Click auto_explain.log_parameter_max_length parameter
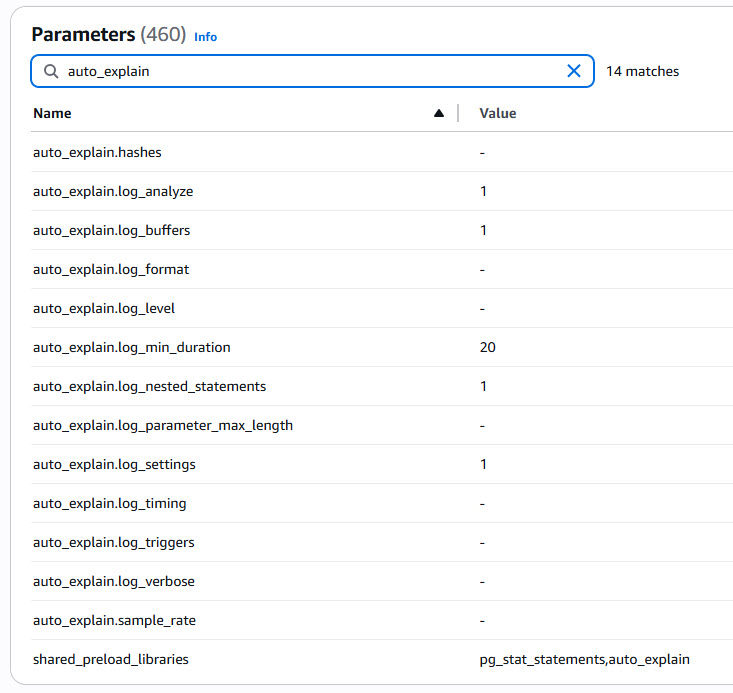The image size is (733, 693). point(163,425)
